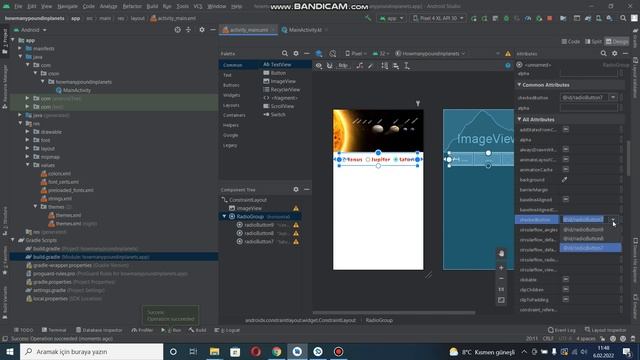Screen dimensions: 640x360
Task: Open Guidelines helper icon
Action: 407,66
